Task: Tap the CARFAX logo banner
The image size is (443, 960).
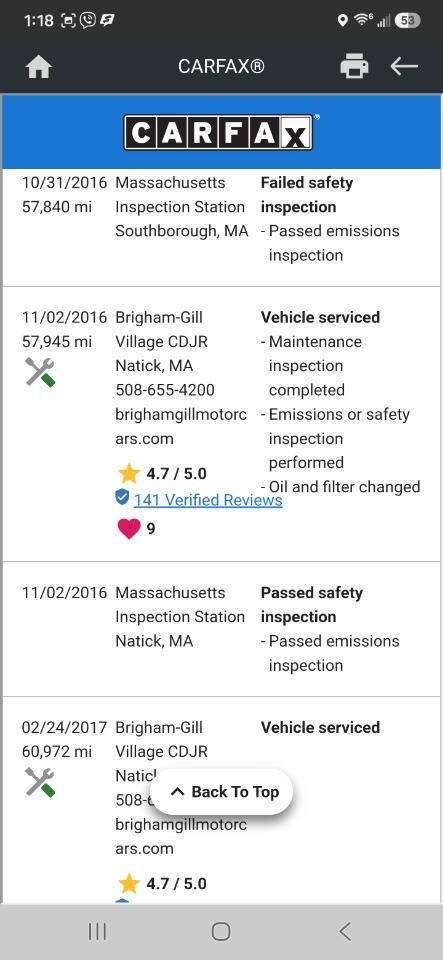Action: pyautogui.click(x=221, y=132)
